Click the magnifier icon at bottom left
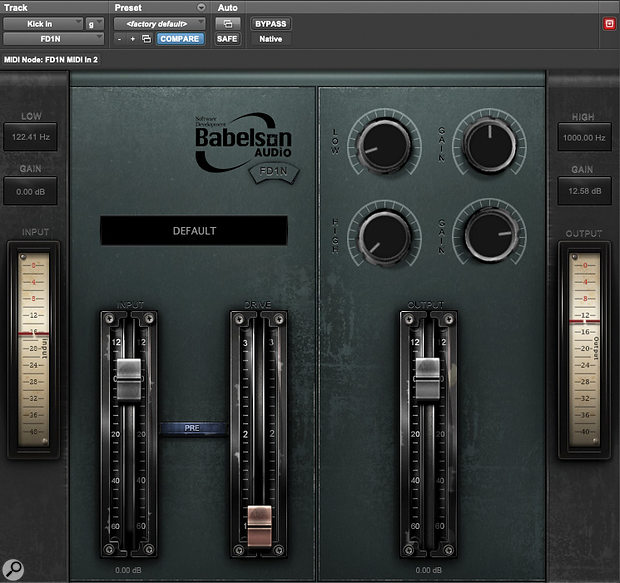Viewport: 620px width, 583px height. tap(13, 570)
